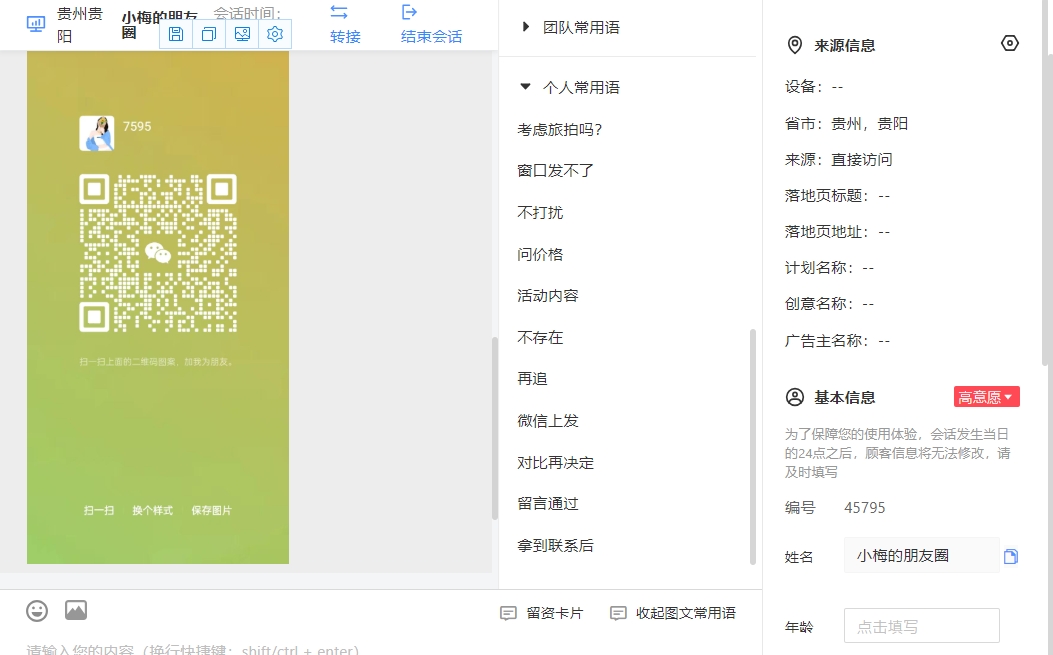Select quick phrase 拿到联系后
Image resolution: width=1053 pixels, height=655 pixels.
coord(555,545)
